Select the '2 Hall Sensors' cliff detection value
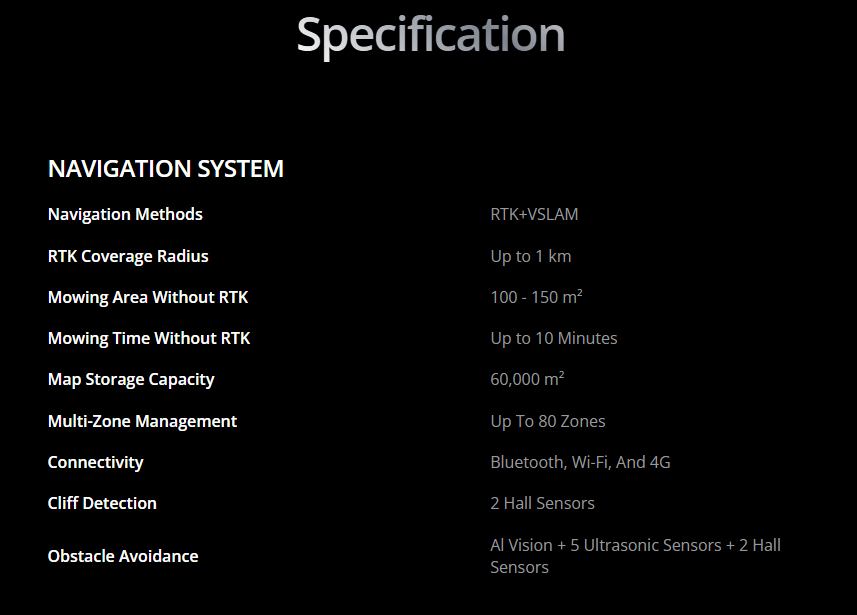 (542, 503)
